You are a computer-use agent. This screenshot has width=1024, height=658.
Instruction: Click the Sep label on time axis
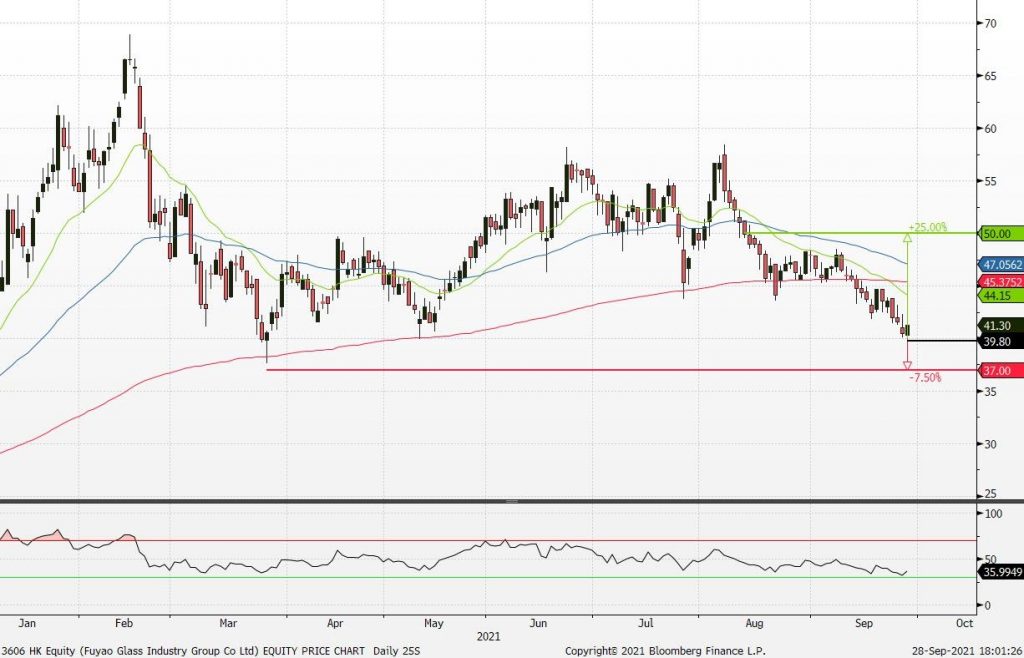point(863,623)
